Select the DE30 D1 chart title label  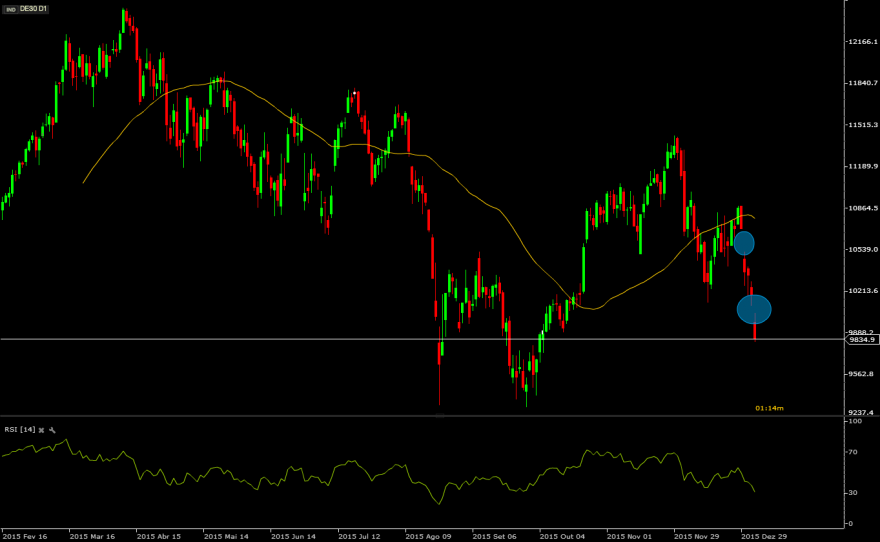(34, 9)
